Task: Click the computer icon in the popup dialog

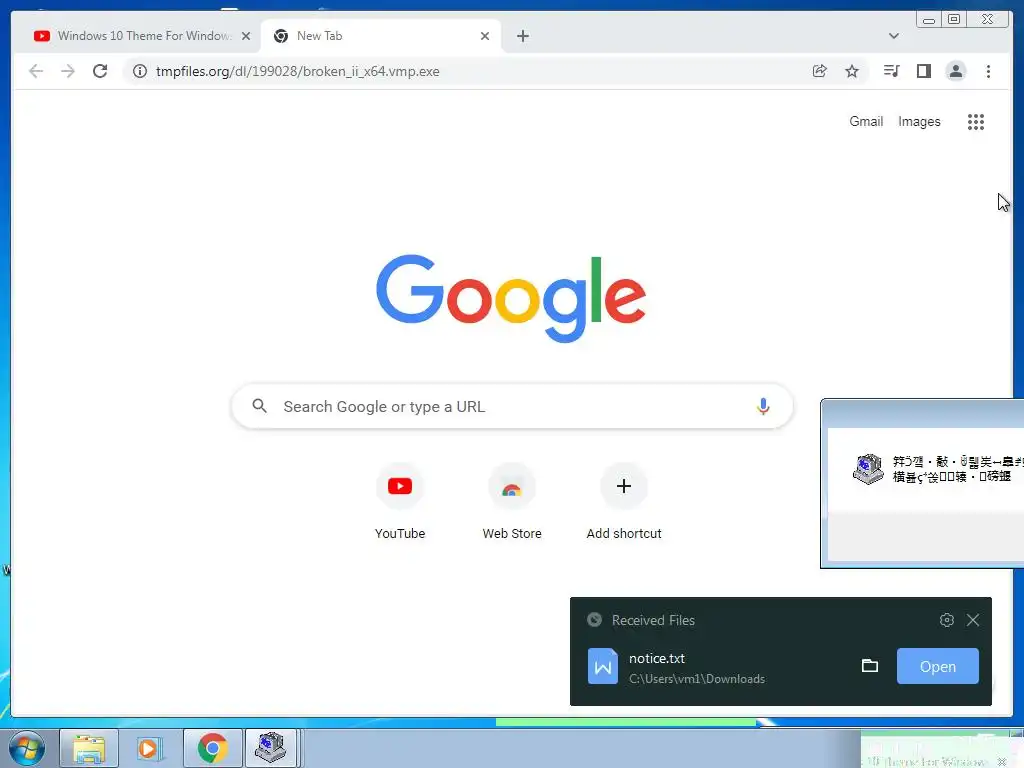Action: pos(868,469)
